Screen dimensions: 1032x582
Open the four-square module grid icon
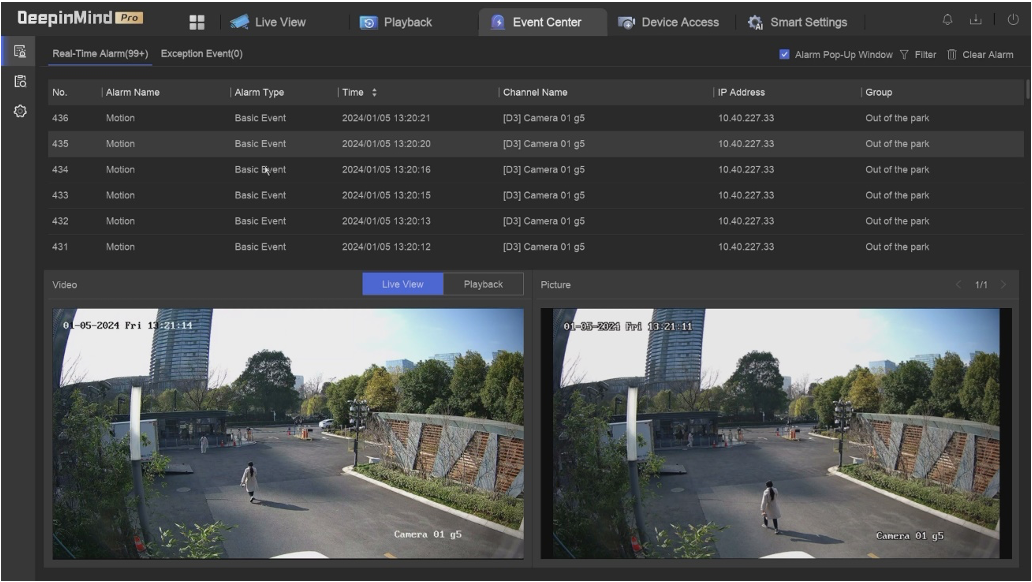(197, 22)
